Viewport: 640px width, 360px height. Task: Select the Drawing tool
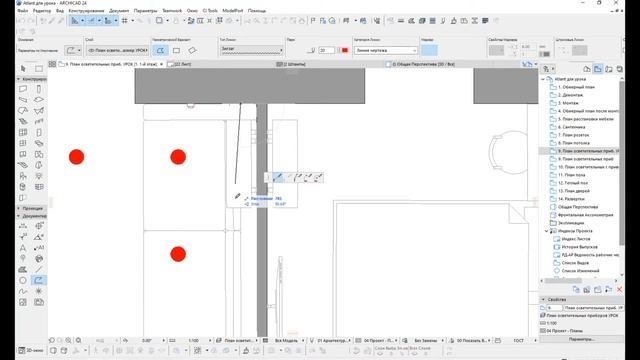39,302
